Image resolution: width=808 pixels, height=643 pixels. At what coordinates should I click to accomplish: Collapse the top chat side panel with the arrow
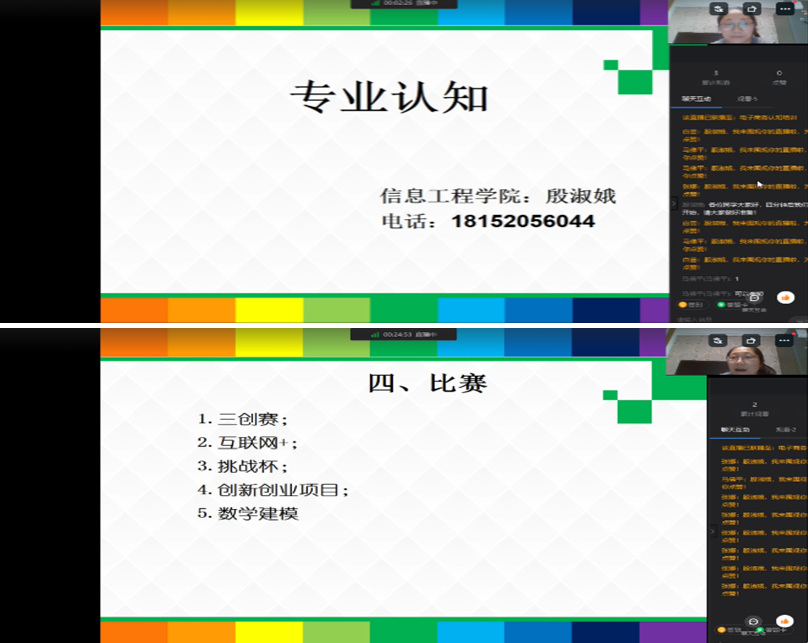pos(672,203)
